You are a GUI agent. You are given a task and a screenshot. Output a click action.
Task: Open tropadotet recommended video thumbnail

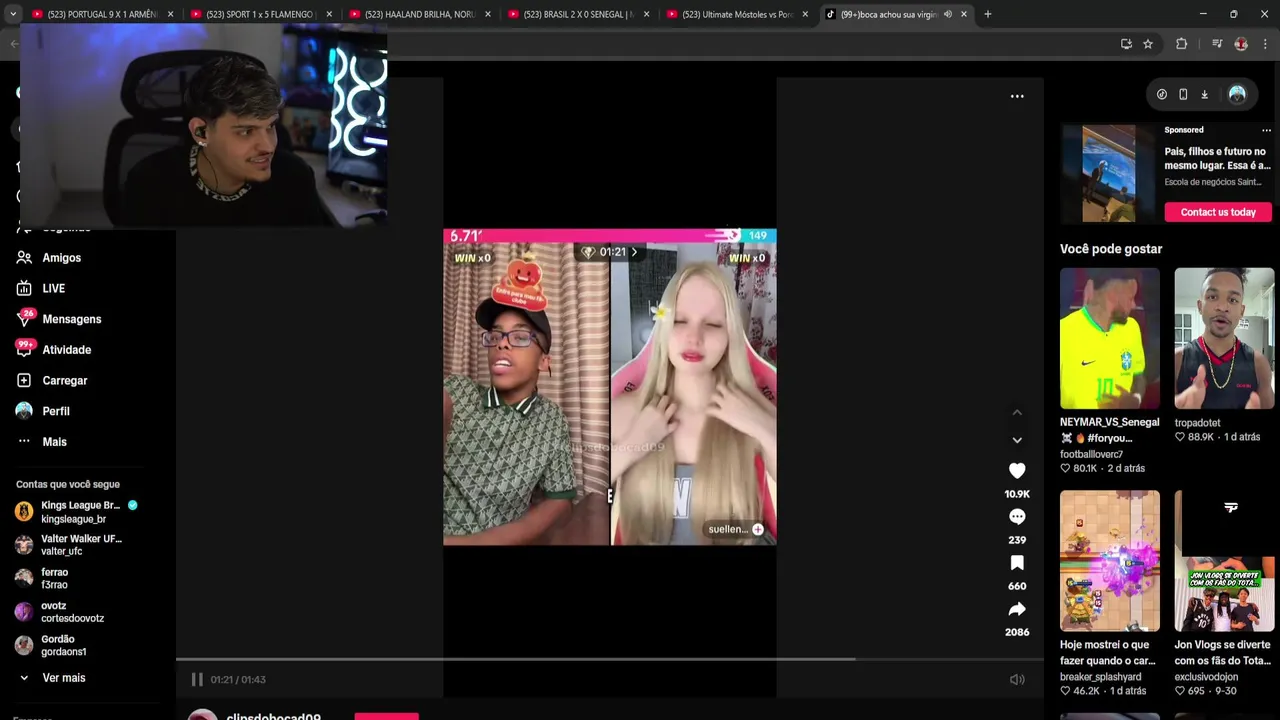coord(1224,338)
